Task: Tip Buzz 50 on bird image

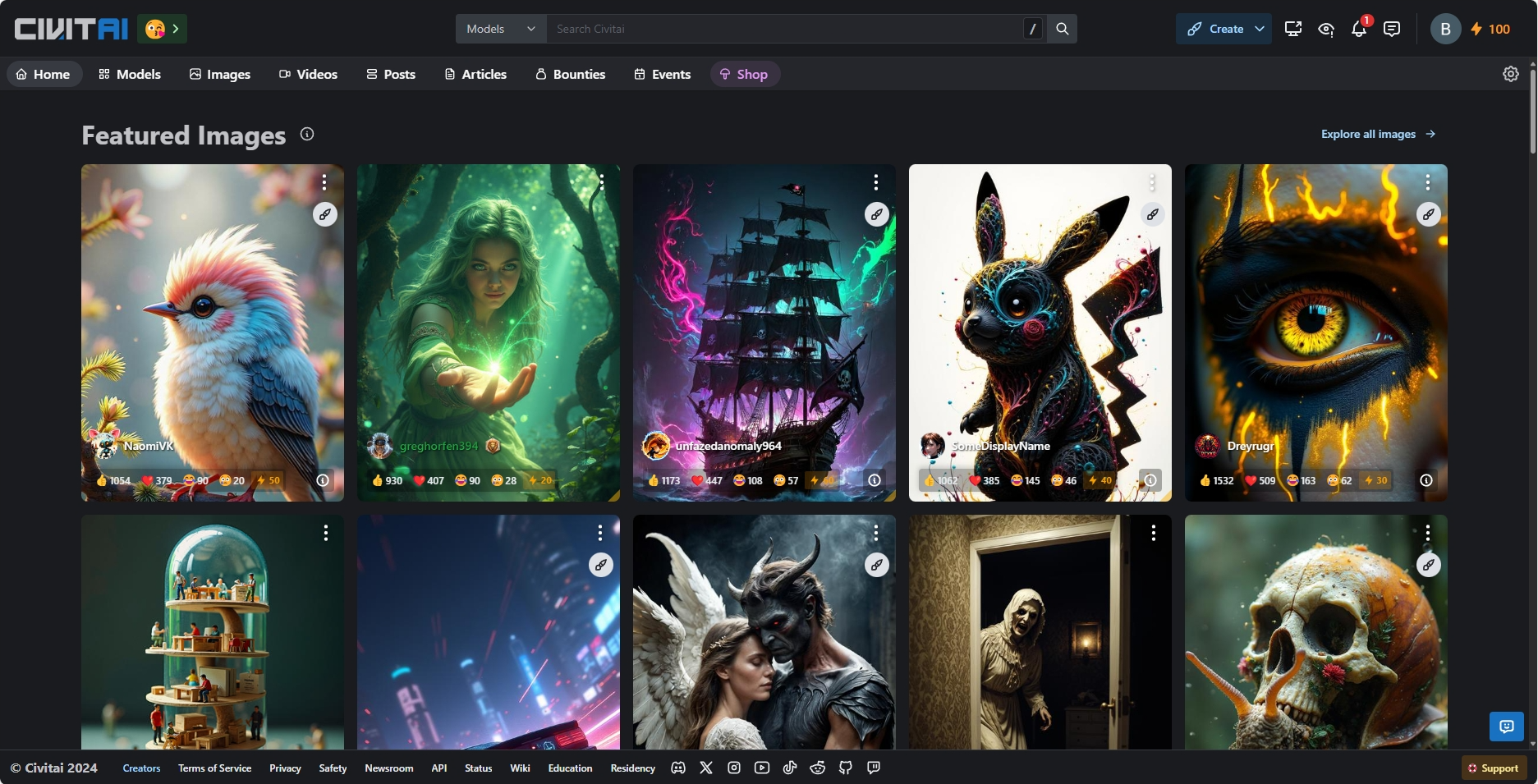Action: (269, 480)
